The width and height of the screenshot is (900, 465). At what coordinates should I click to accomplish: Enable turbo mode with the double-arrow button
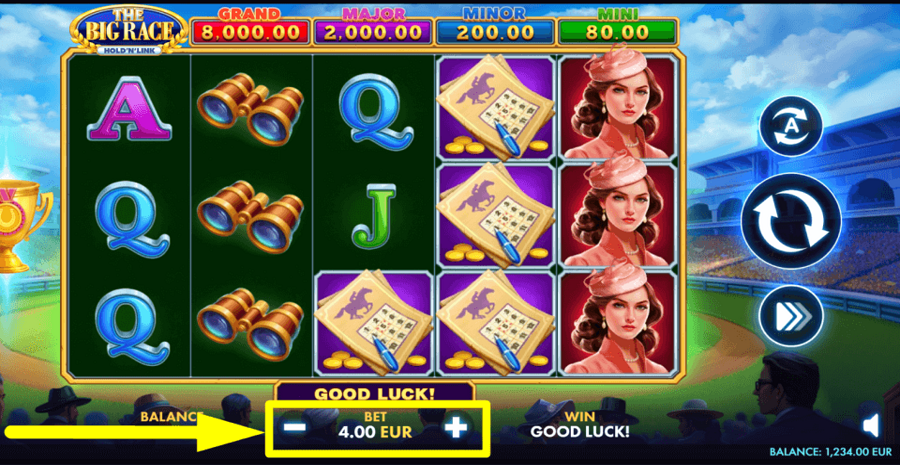point(791,316)
